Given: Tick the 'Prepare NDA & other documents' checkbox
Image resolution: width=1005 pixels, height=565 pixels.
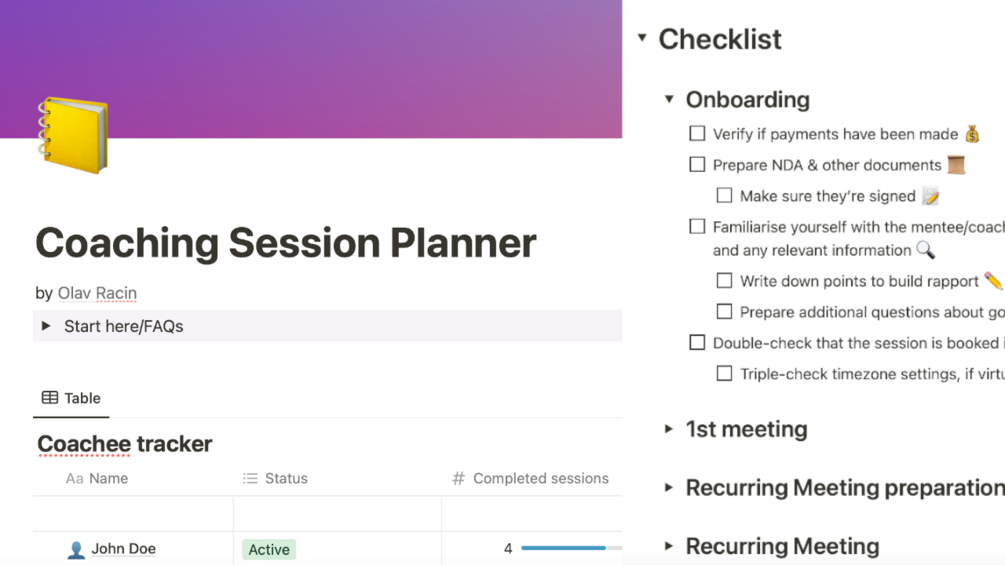Looking at the screenshot, I should coord(697,164).
